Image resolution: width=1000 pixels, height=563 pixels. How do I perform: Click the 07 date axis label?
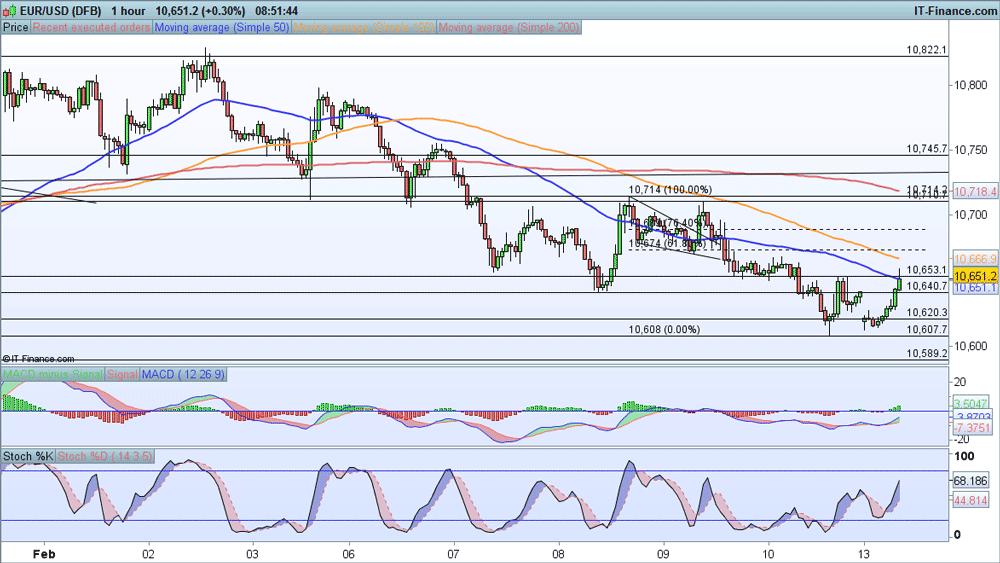[453, 553]
